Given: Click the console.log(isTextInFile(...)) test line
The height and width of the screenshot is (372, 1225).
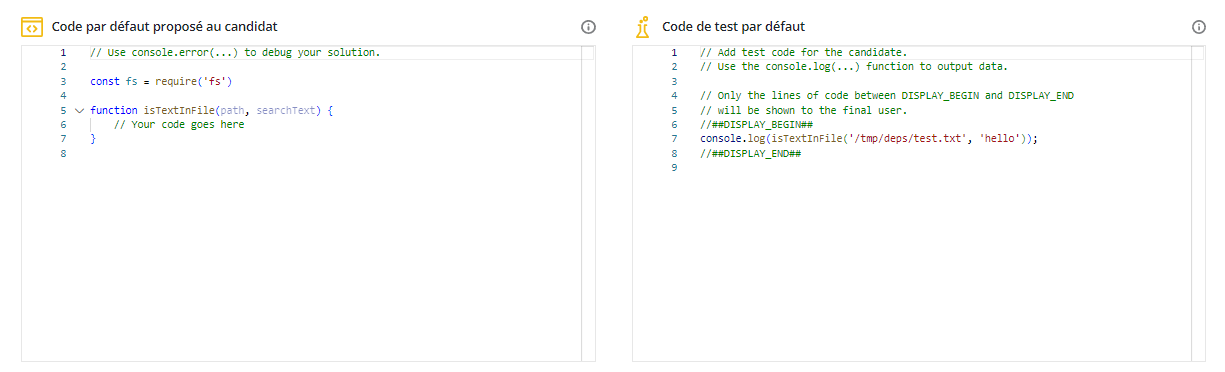Looking at the screenshot, I should (869, 139).
